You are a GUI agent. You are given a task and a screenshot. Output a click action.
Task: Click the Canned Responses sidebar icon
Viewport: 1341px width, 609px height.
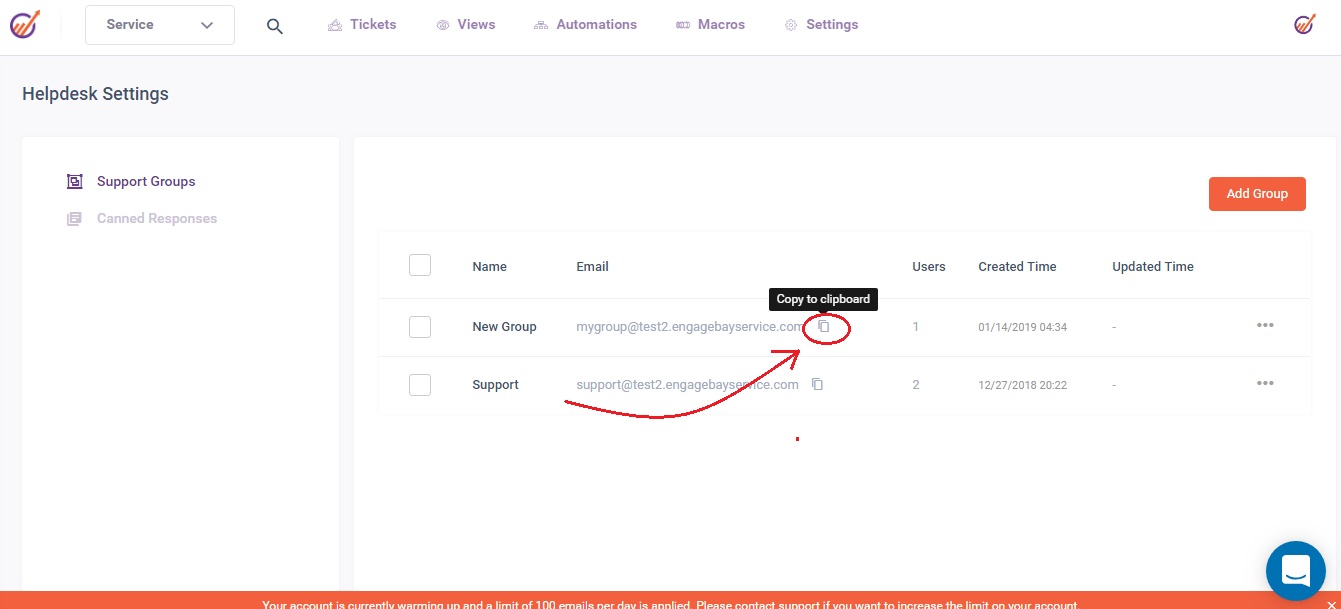(74, 219)
